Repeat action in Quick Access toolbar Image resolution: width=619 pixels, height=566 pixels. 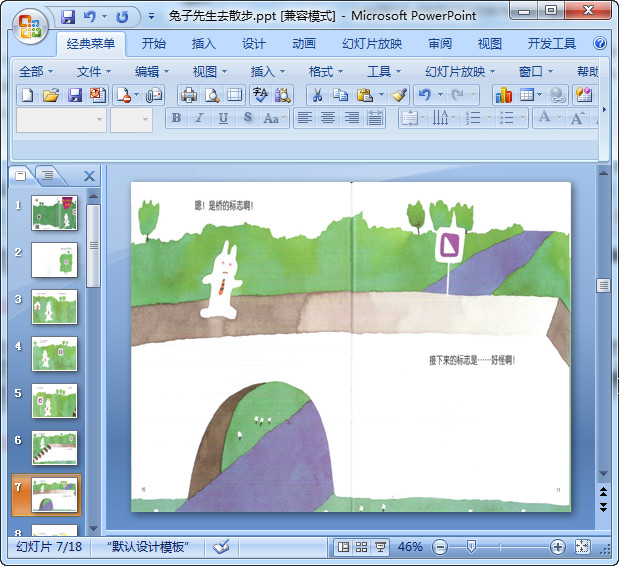[122, 17]
